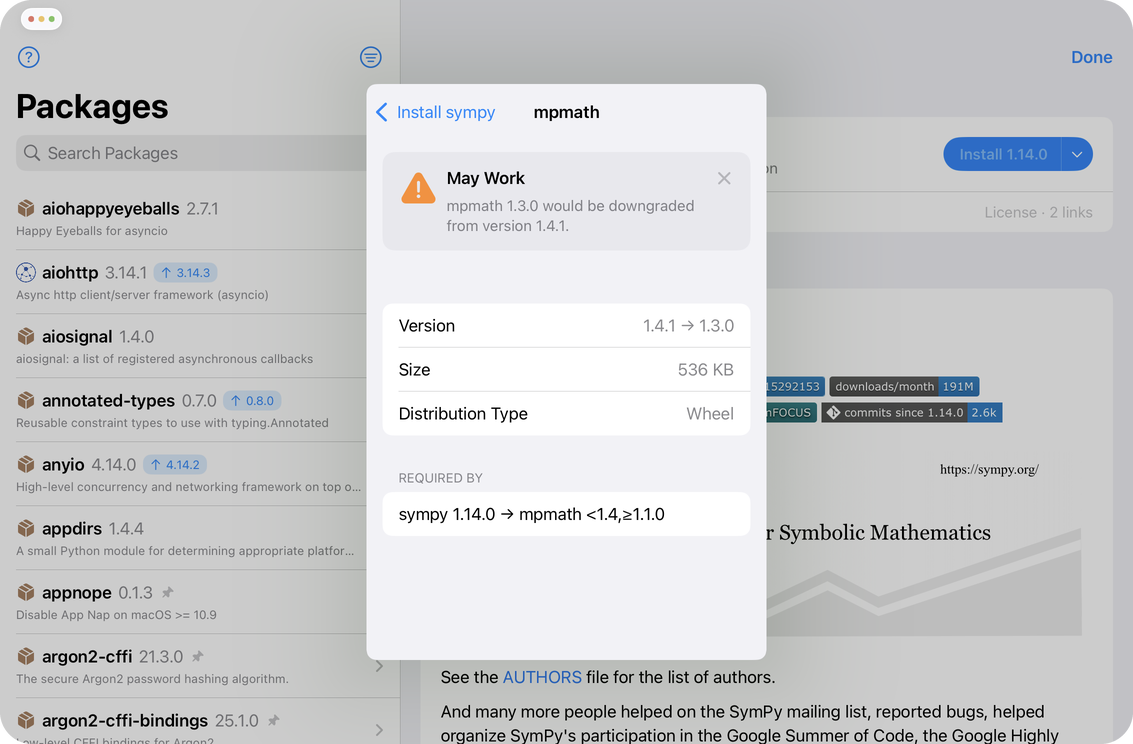Open the https://sympy.org/ link
This screenshot has height=744, width=1133.
[989, 470]
